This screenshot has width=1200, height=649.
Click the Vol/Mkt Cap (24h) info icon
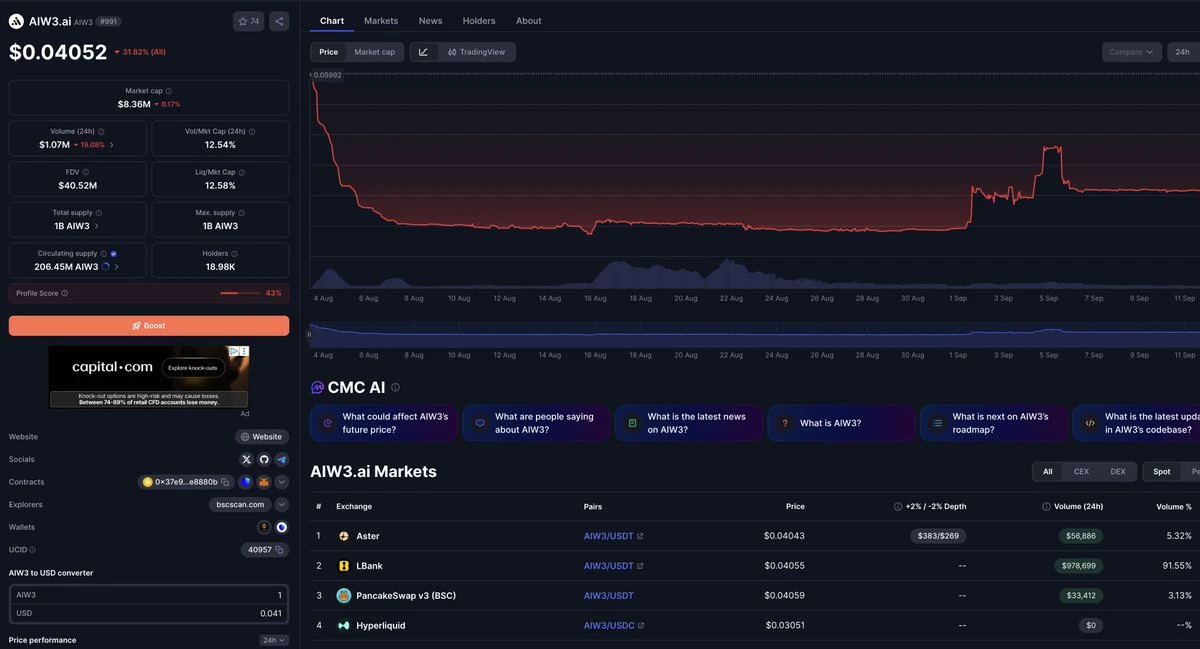251,132
